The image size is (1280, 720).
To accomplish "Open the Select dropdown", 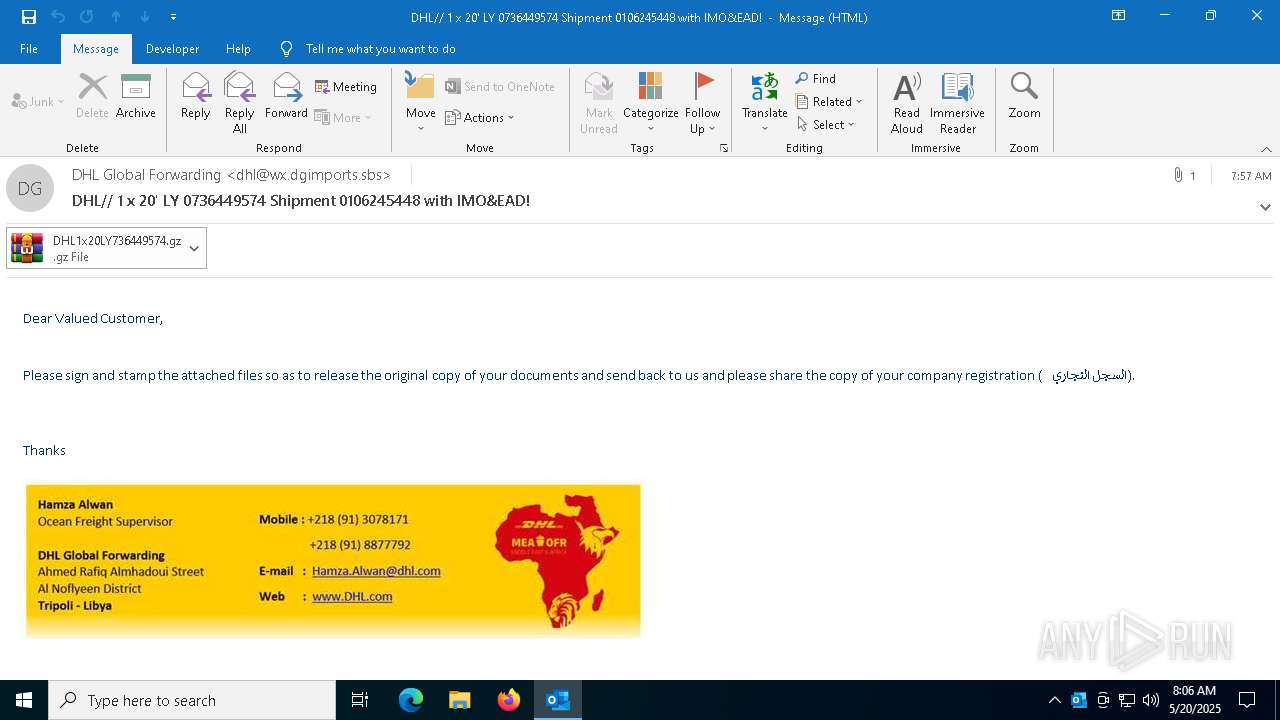I will click(826, 124).
